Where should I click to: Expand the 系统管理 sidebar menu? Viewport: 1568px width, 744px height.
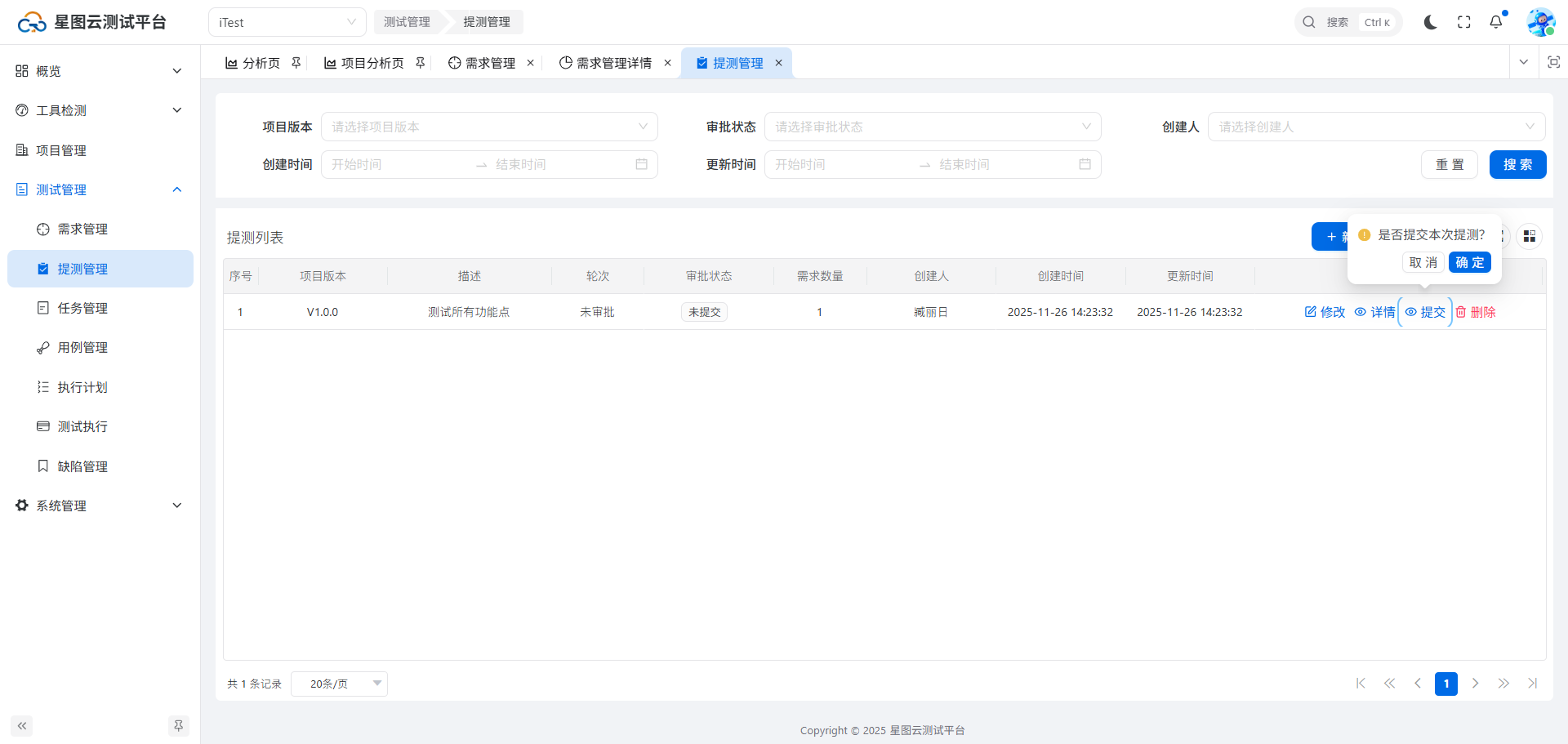point(98,506)
